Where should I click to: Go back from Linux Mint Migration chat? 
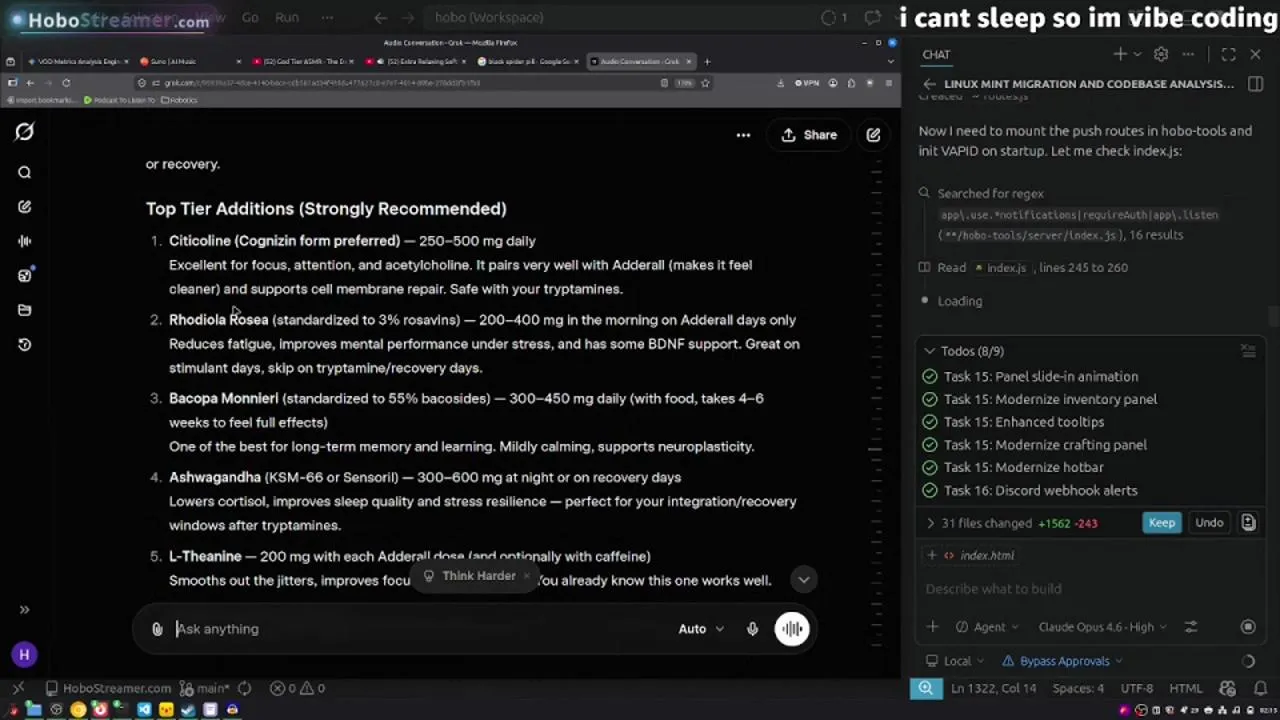(x=929, y=84)
